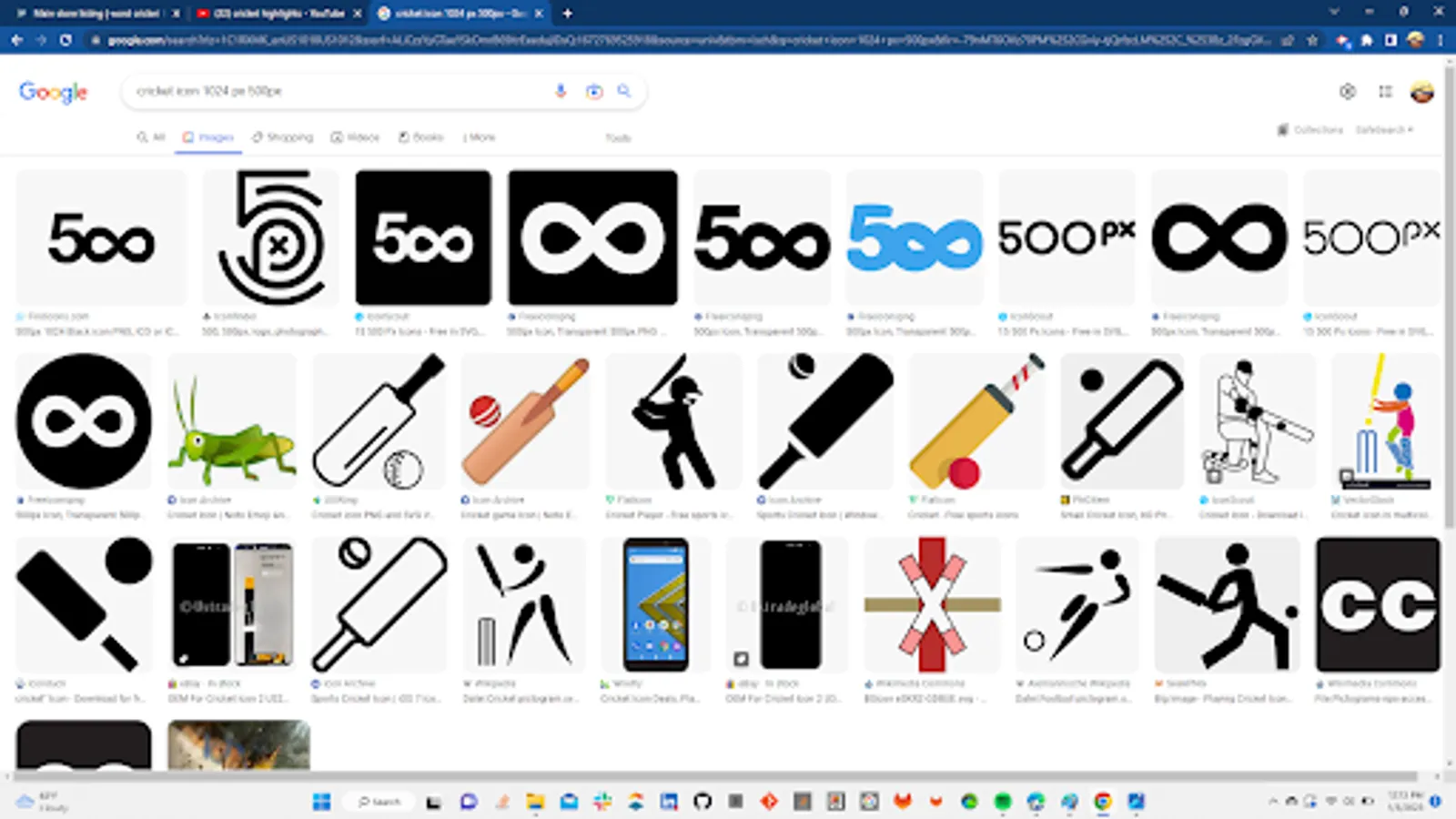Go to the Google homepage logo
The width and height of the screenshot is (1456, 819).
click(x=54, y=92)
